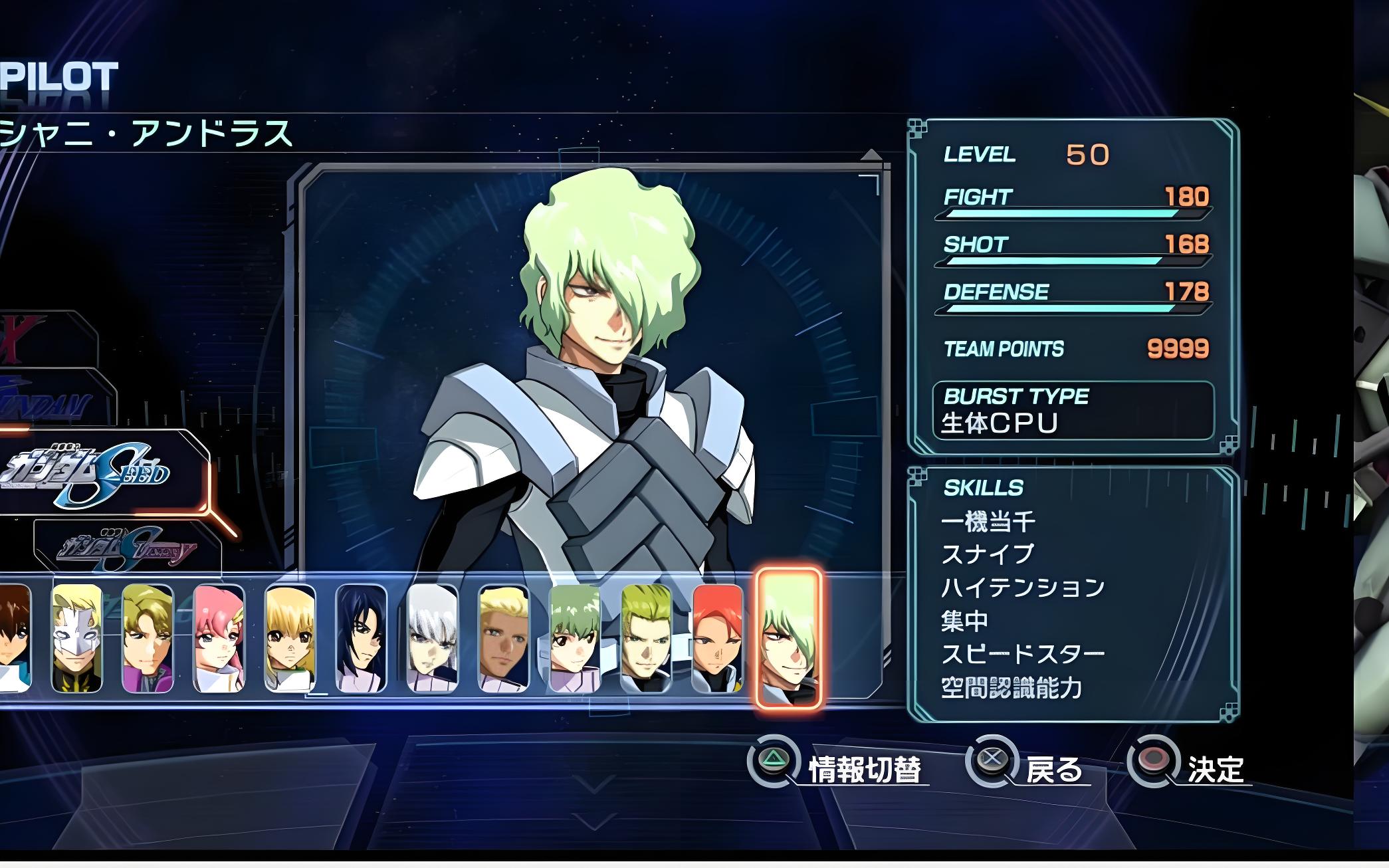Select the masked blonde pilot portrait
The height and width of the screenshot is (868, 1389).
pyautogui.click(x=77, y=638)
